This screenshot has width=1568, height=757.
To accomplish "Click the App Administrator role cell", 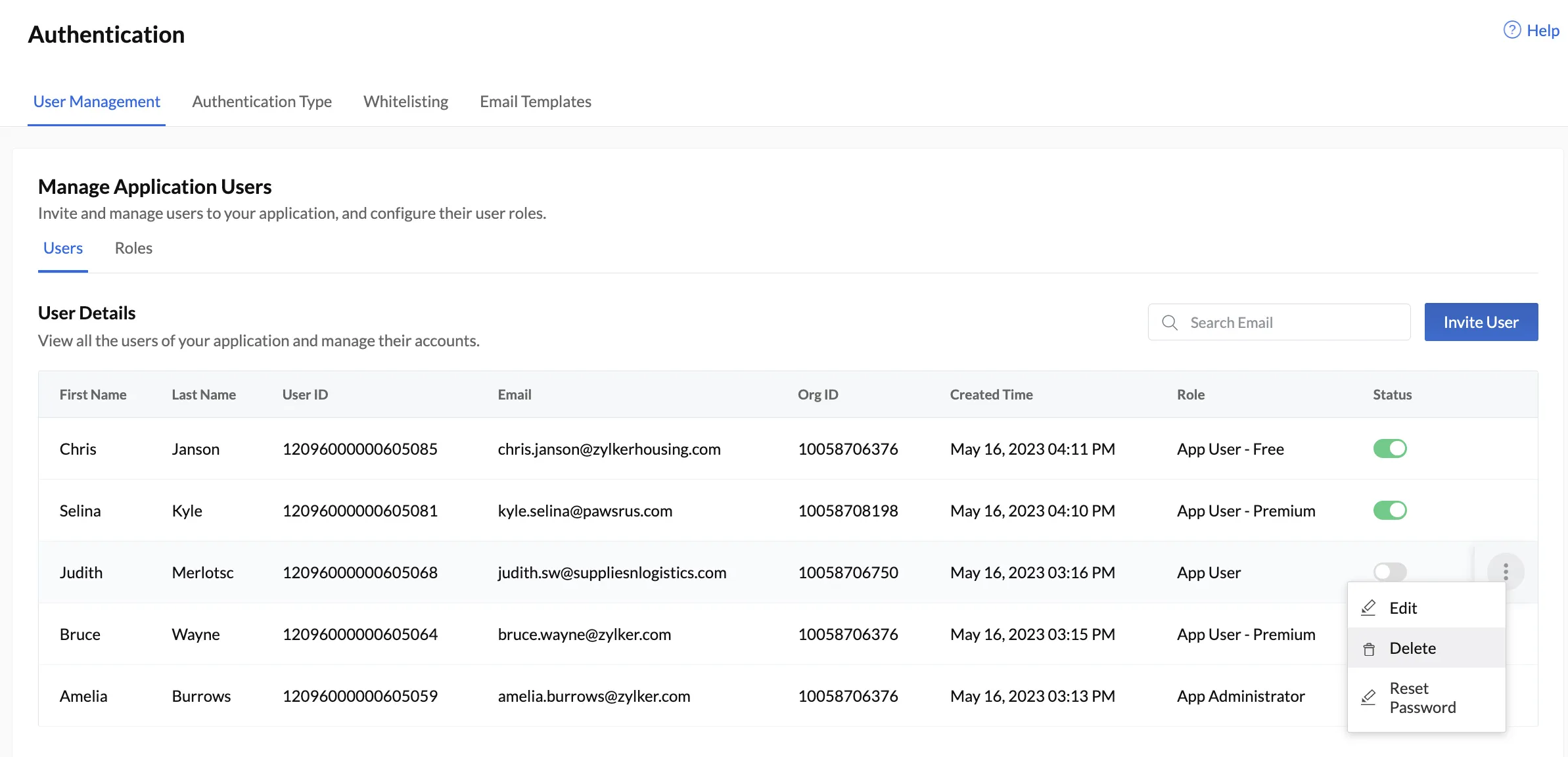I will pos(1241,696).
